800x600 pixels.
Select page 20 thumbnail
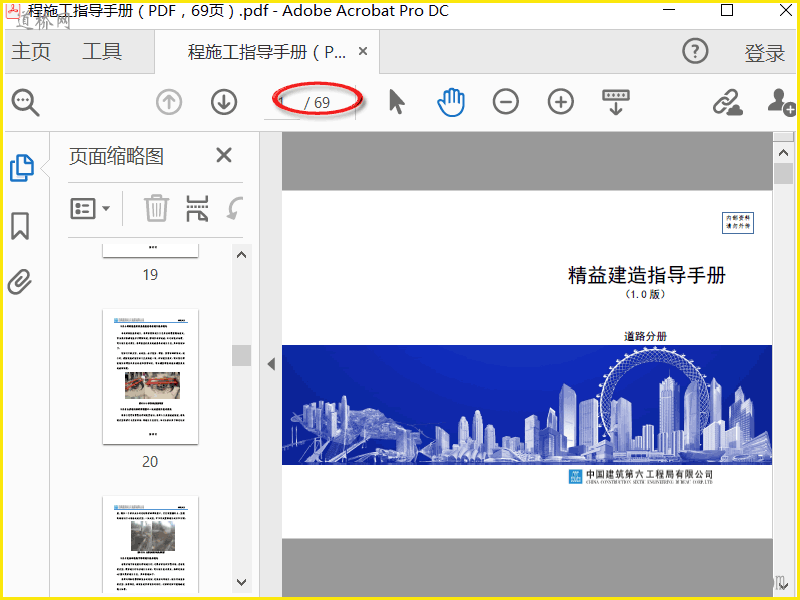[151, 376]
